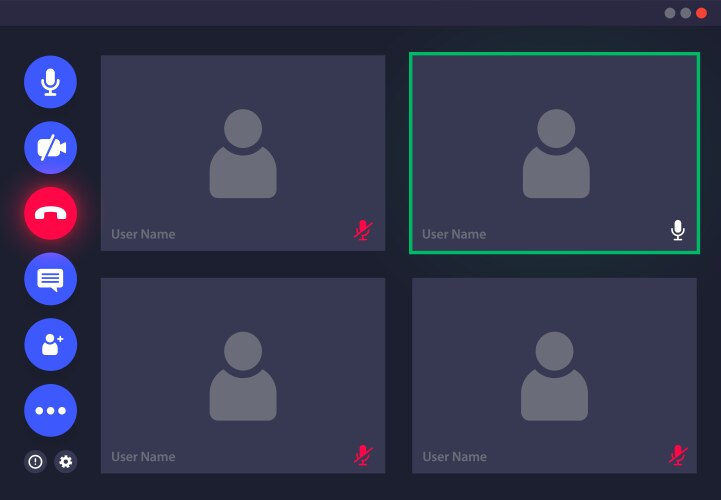This screenshot has width=721, height=500.
Task: Click the red muted mic icon on bottom-left tile
Action: 362,455
